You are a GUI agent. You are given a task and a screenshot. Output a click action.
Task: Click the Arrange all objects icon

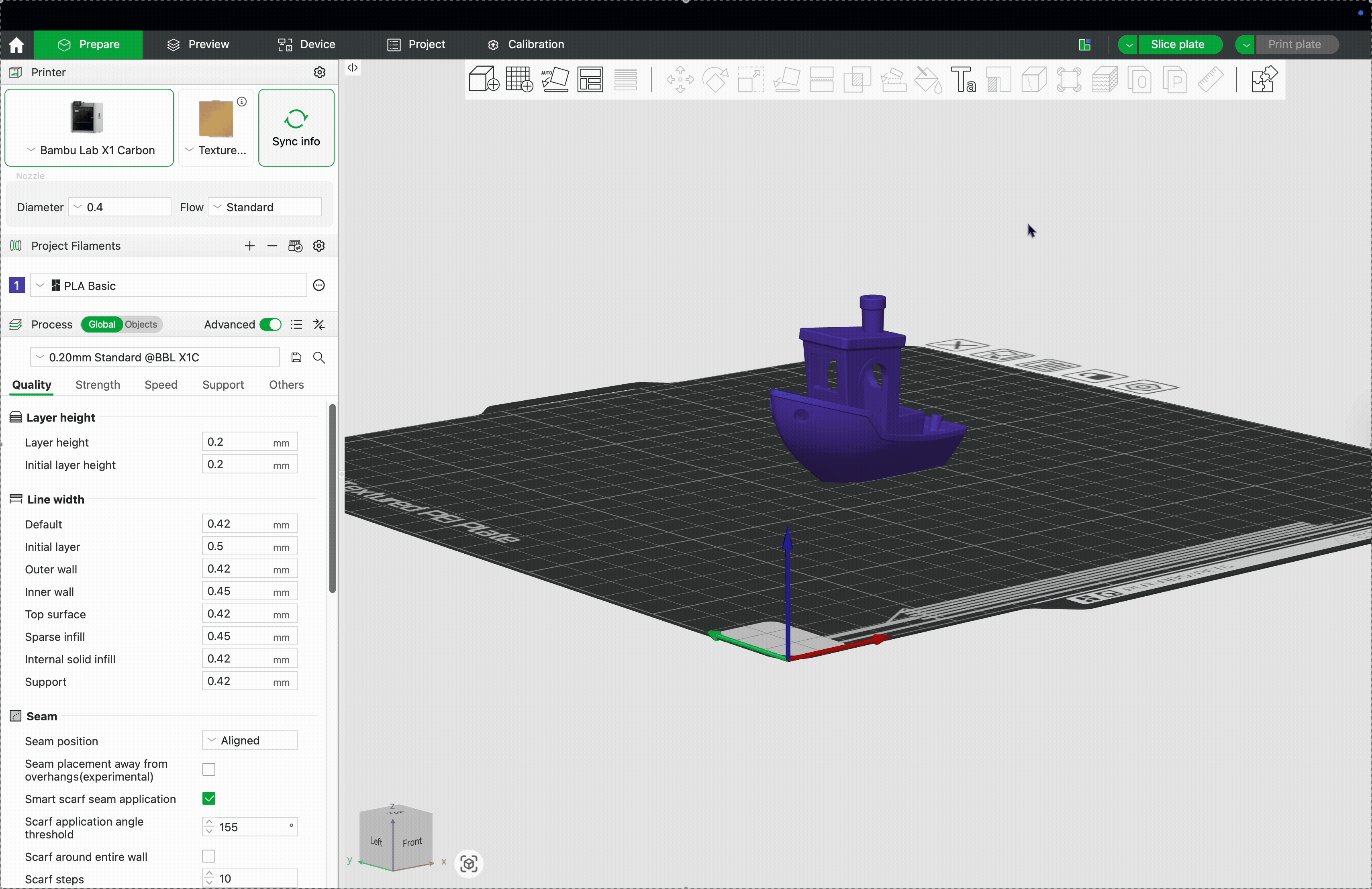590,80
